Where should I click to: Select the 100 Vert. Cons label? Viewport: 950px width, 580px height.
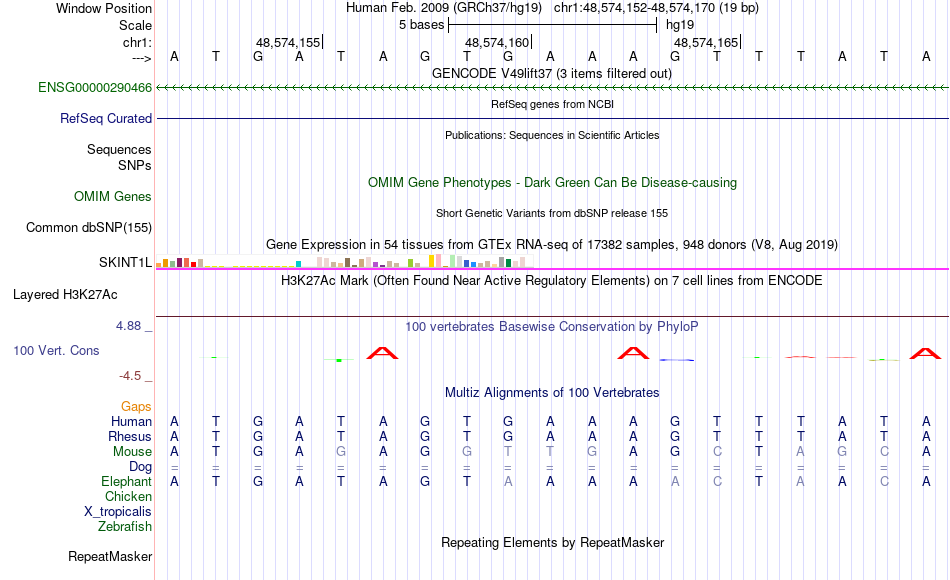click(x=56, y=350)
